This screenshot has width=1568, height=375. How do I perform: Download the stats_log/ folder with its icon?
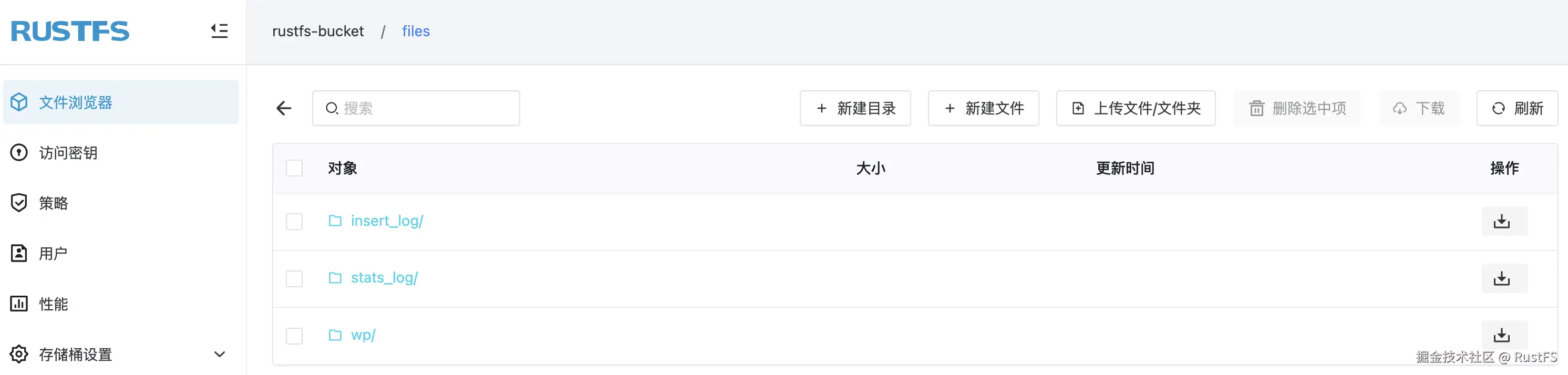point(1503,278)
